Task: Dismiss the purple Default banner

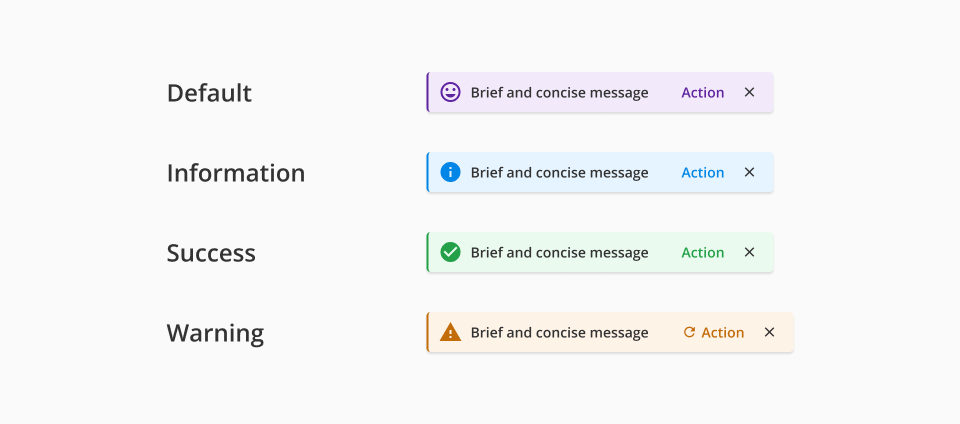Action: coord(749,92)
